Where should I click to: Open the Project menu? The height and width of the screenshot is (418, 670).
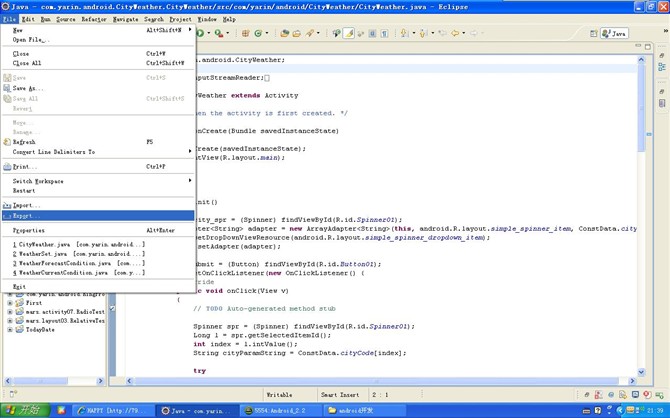coord(180,19)
